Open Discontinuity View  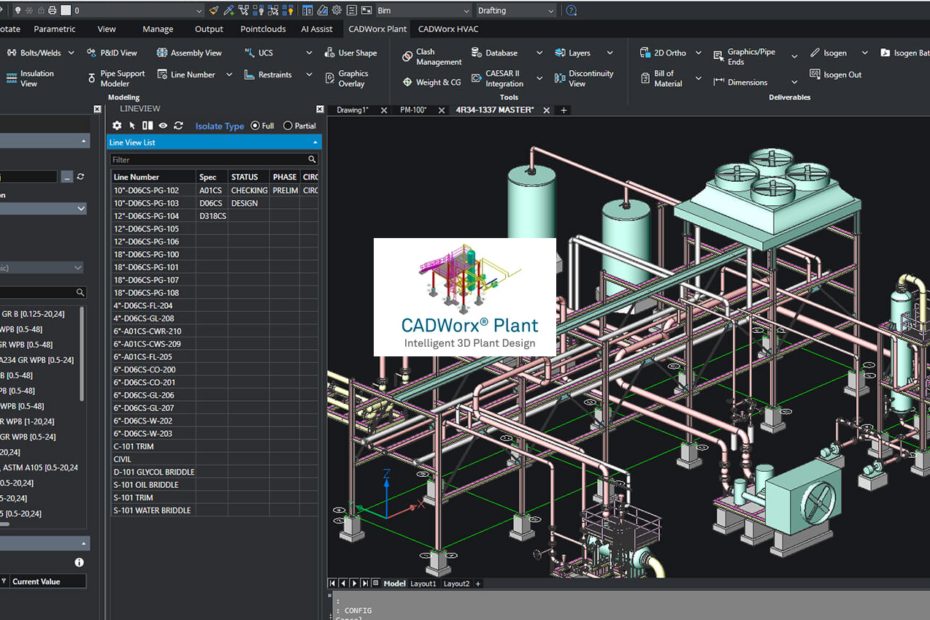[x=584, y=78]
